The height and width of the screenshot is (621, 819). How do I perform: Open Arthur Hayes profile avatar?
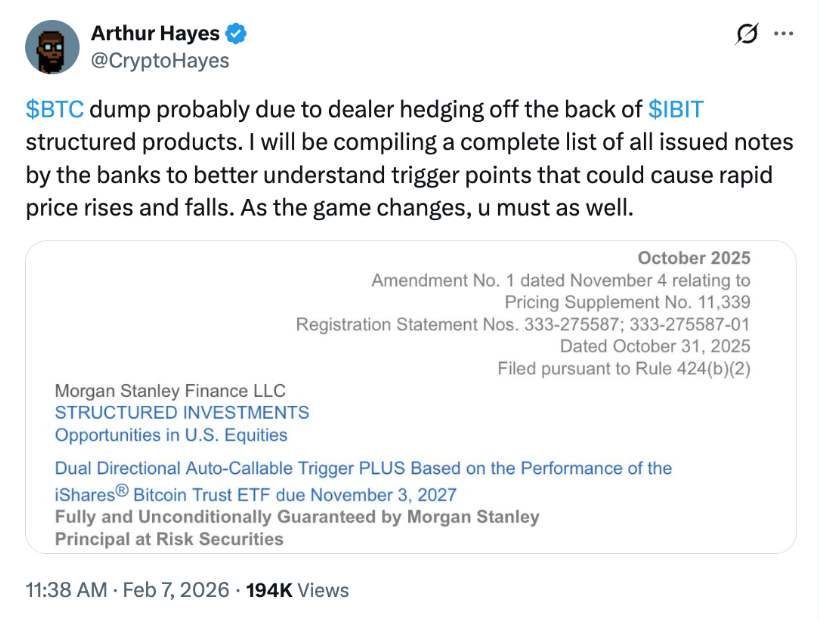click(x=52, y=47)
